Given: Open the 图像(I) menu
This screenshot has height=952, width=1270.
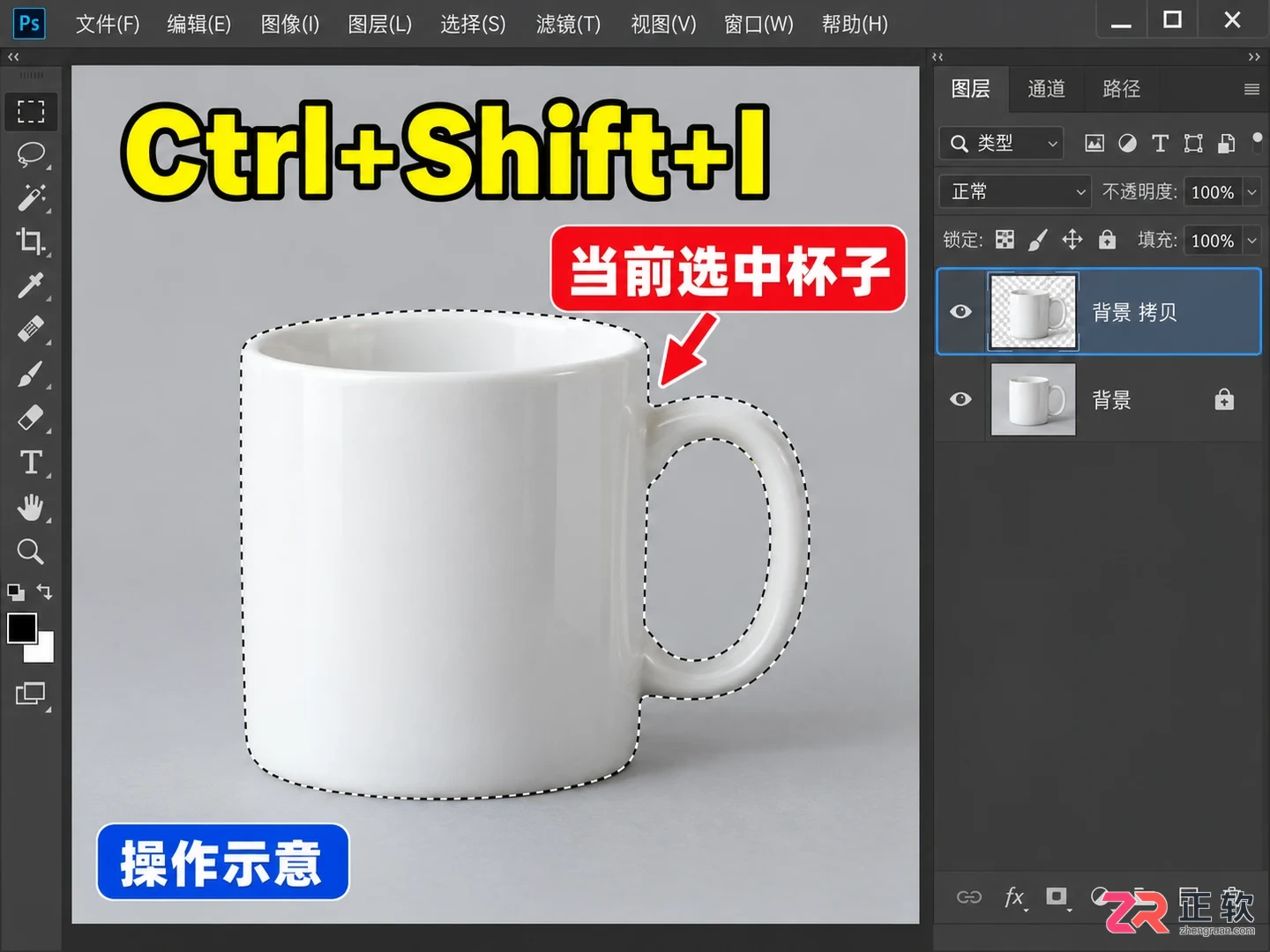Looking at the screenshot, I should tap(290, 24).
